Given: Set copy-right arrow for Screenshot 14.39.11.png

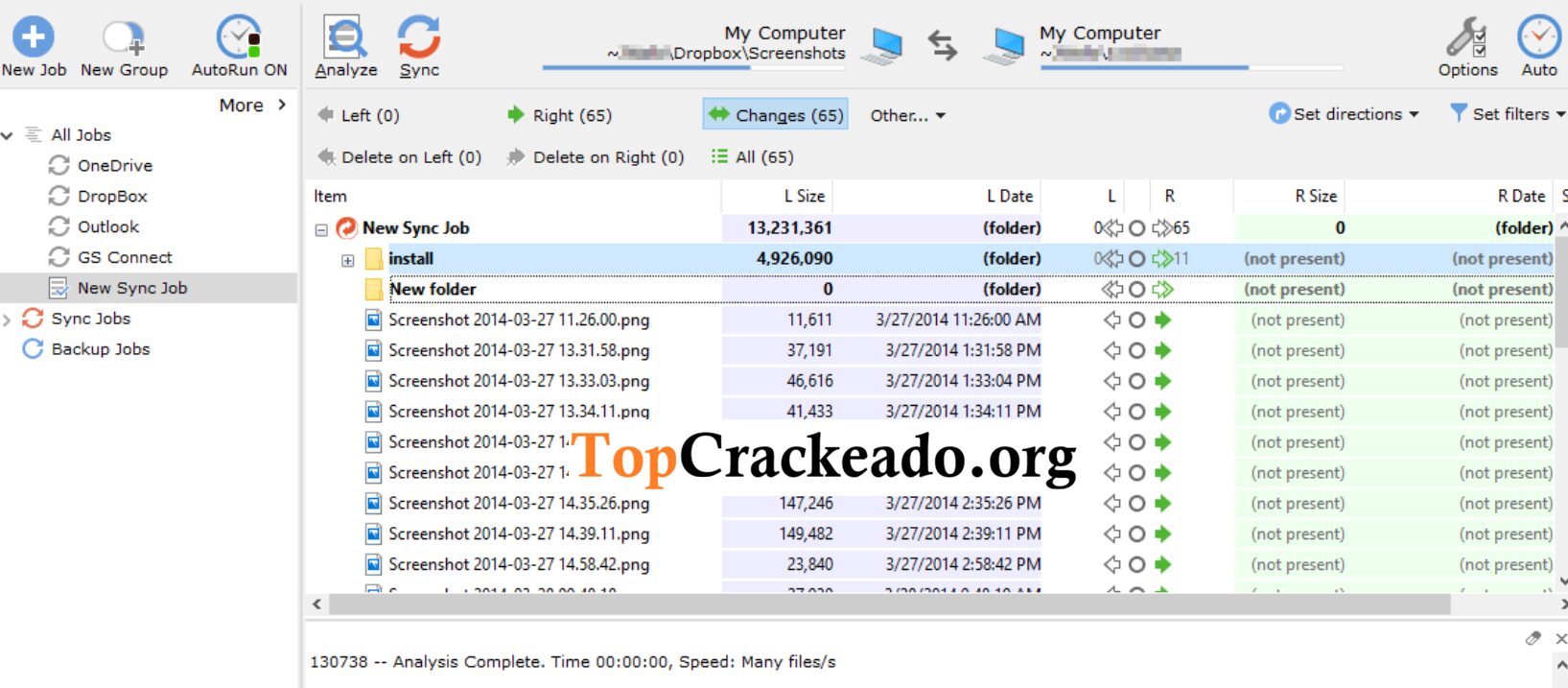Looking at the screenshot, I should point(1163,534).
